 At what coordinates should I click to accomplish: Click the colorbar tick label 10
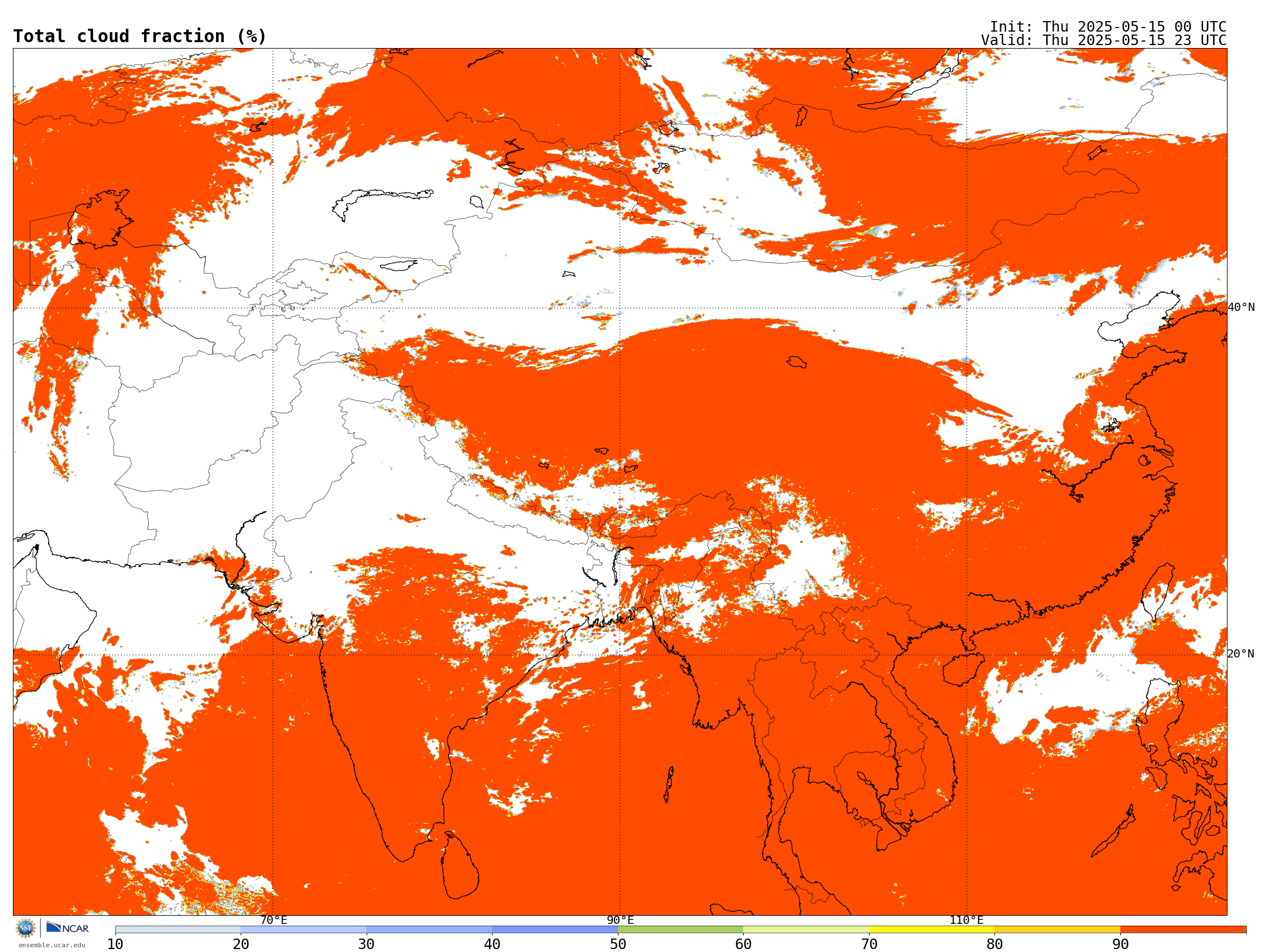[115, 944]
